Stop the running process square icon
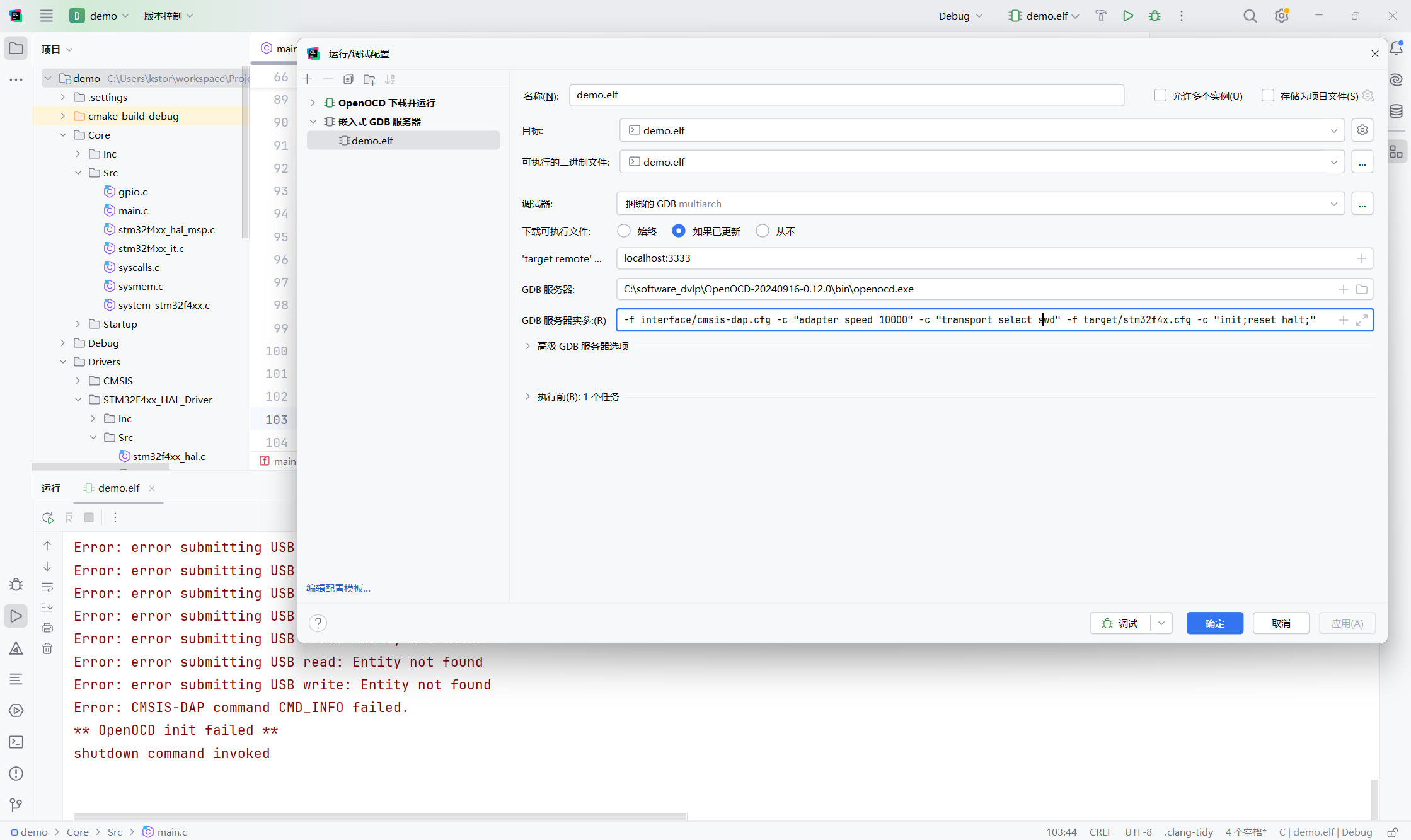This screenshot has width=1411, height=840. coord(89,517)
